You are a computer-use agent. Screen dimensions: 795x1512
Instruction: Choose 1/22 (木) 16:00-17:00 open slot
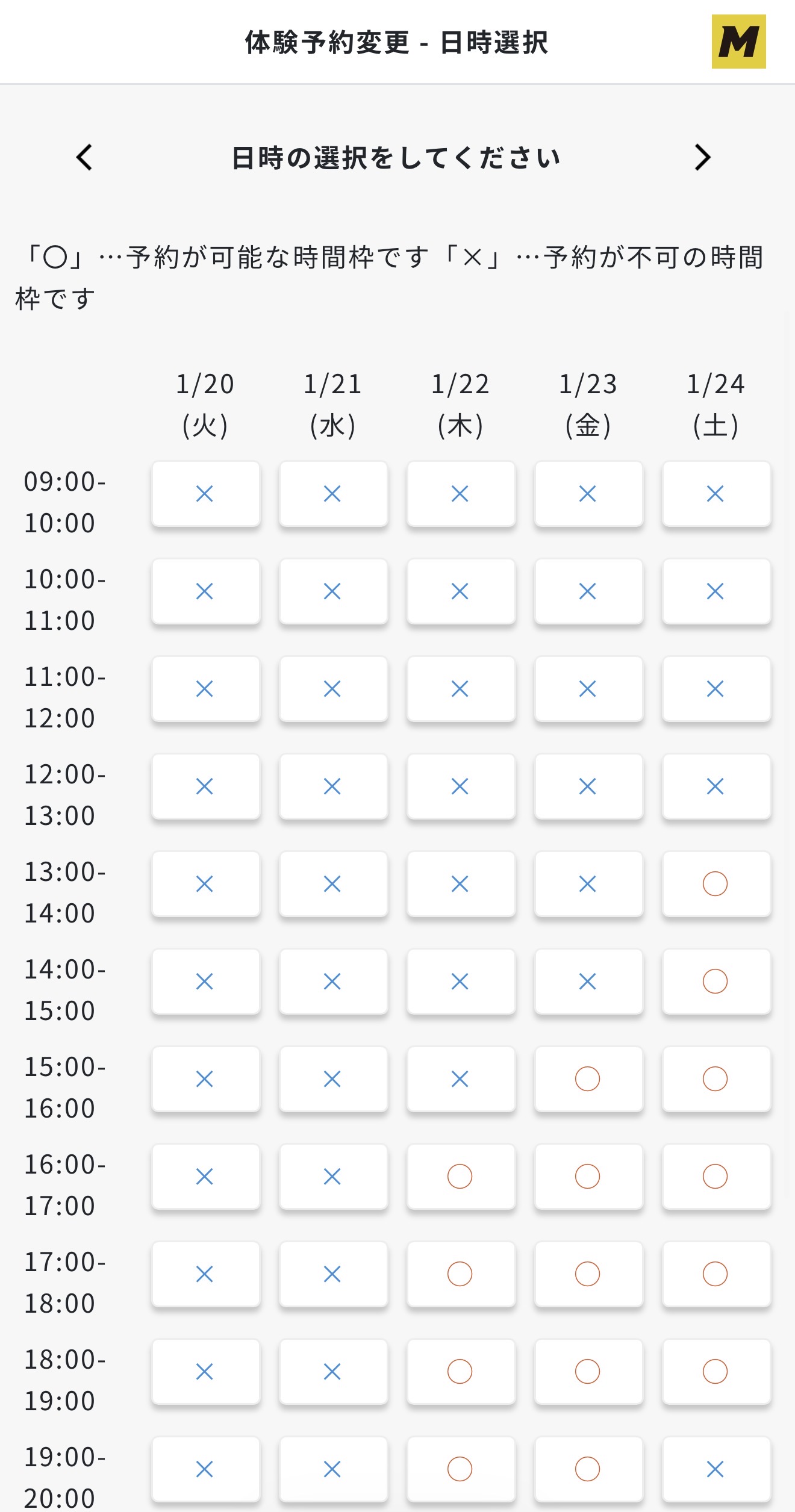[x=460, y=1177]
